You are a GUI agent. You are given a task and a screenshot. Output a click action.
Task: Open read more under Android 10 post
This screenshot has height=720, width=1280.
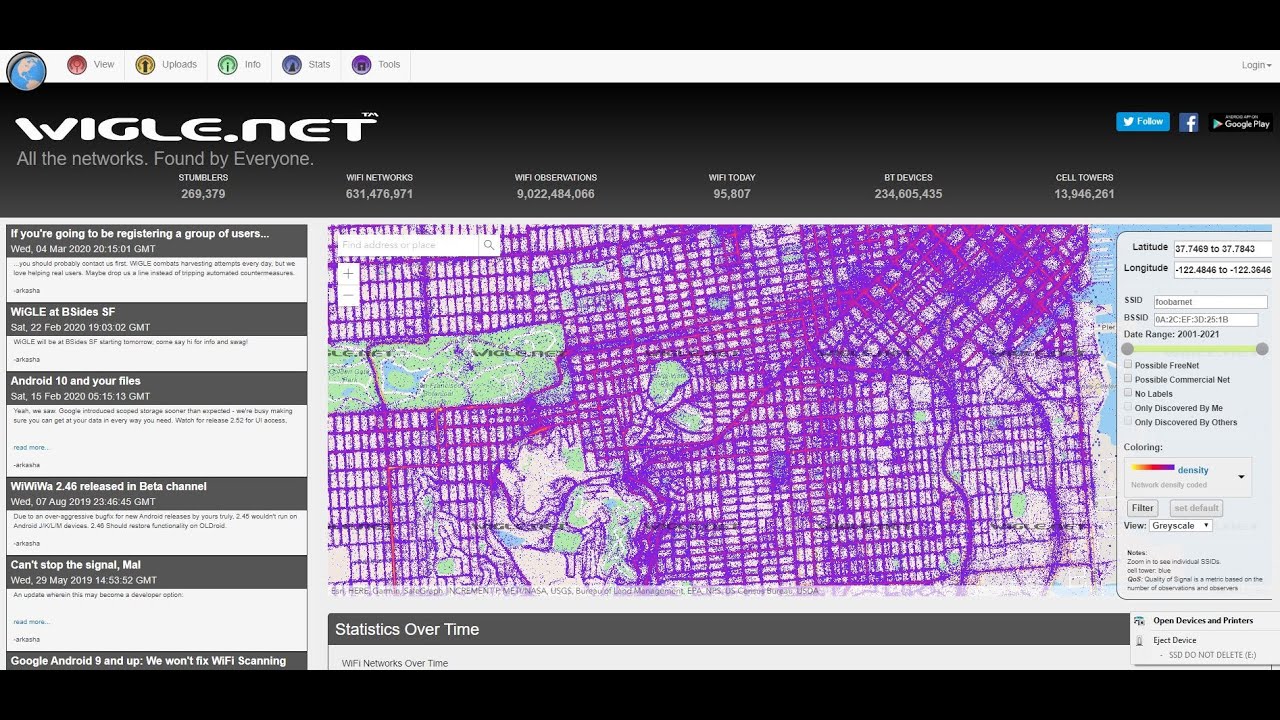click(31, 447)
